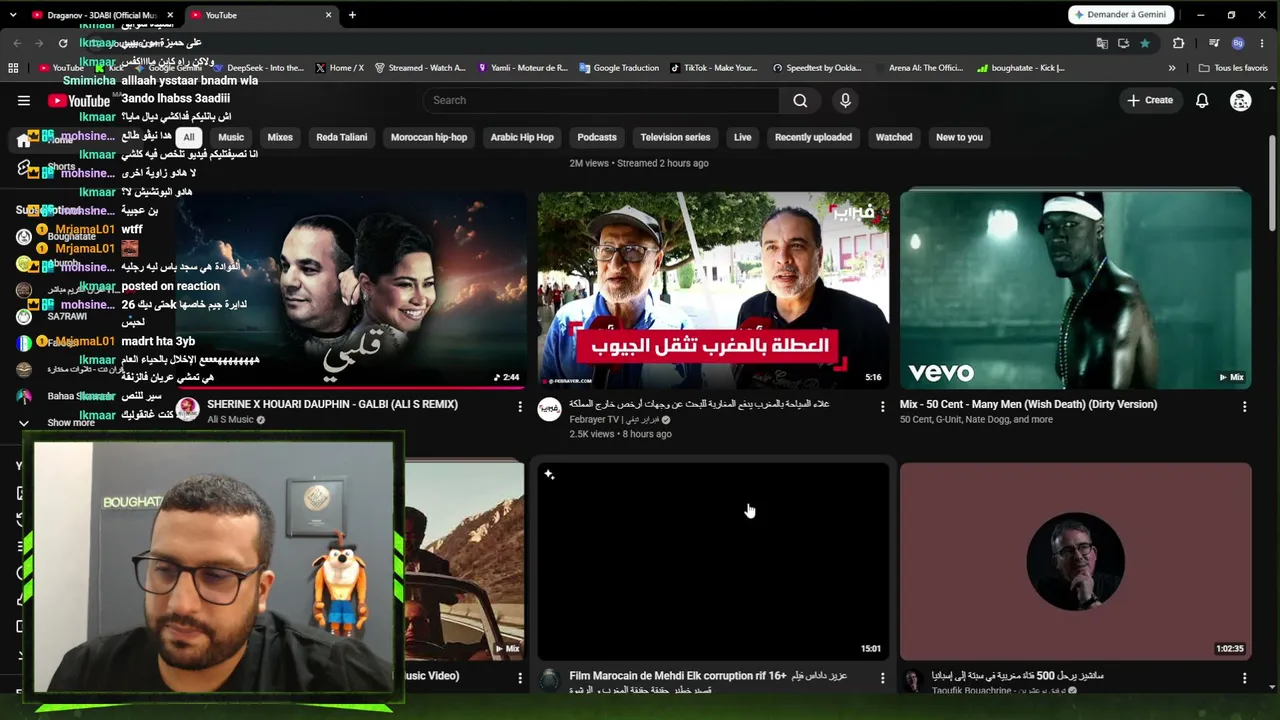Viewport: 1280px width, 720px height.
Task: Open the Home / X bookmark
Action: point(339,68)
